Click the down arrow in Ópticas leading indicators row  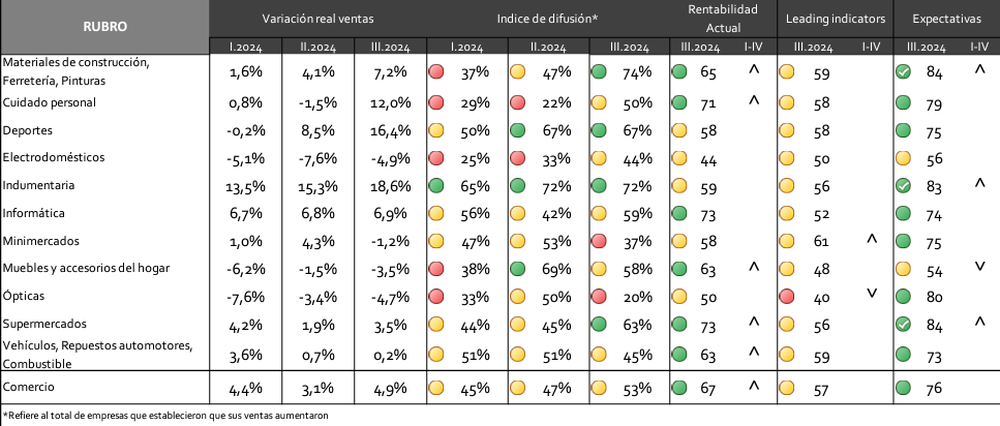[x=872, y=293]
